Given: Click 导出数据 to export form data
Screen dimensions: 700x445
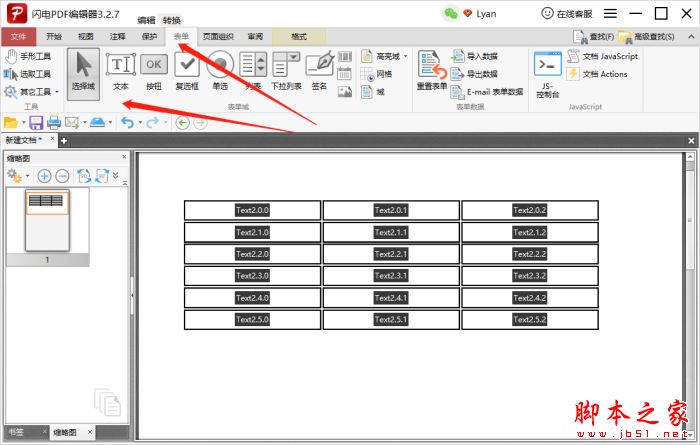Looking at the screenshot, I should [x=474, y=74].
